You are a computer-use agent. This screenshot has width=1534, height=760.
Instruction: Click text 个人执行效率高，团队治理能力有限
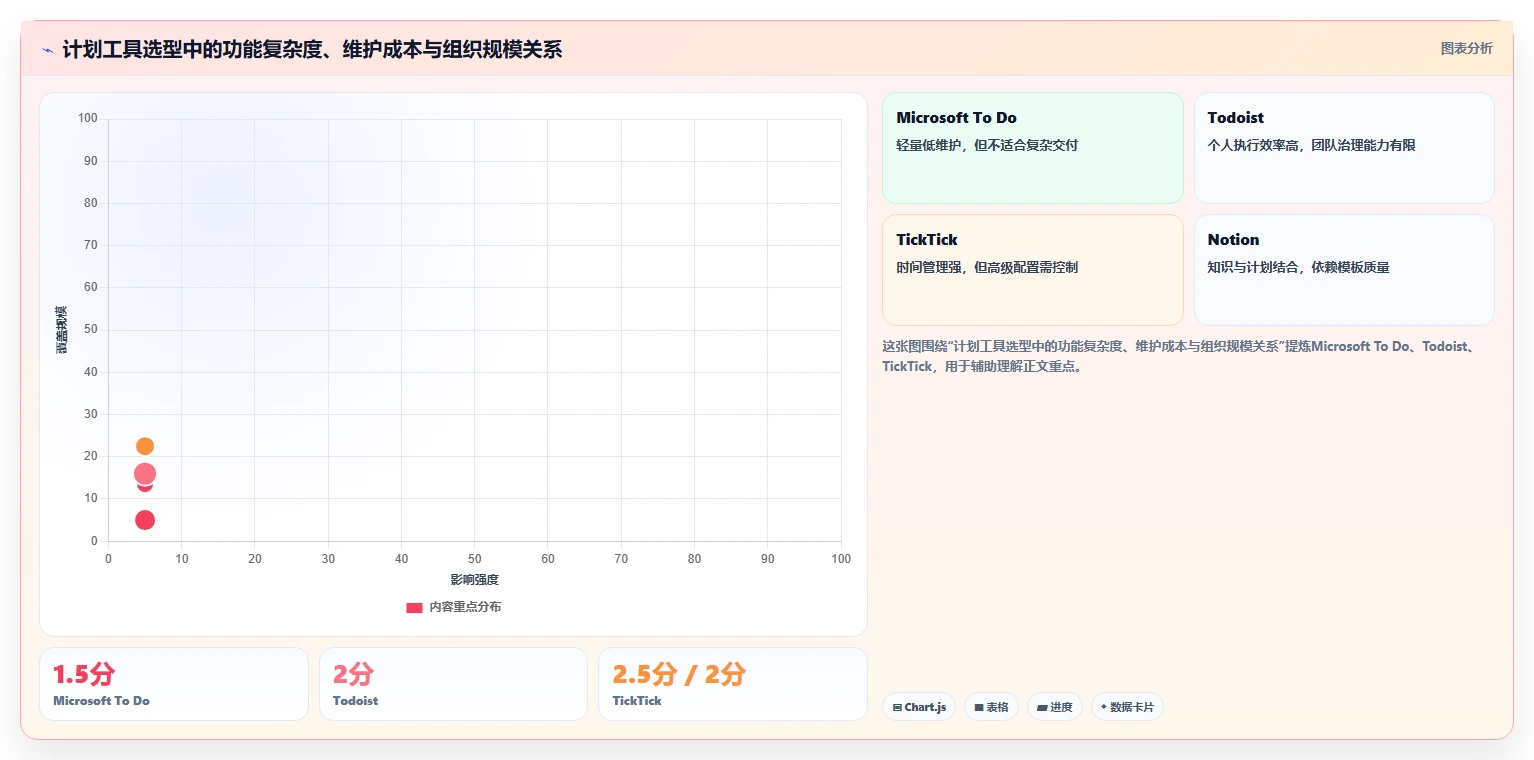point(1311,145)
